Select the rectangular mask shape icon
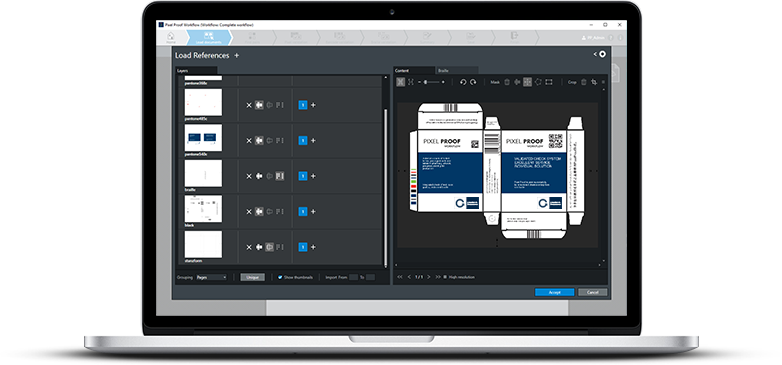 [x=549, y=82]
